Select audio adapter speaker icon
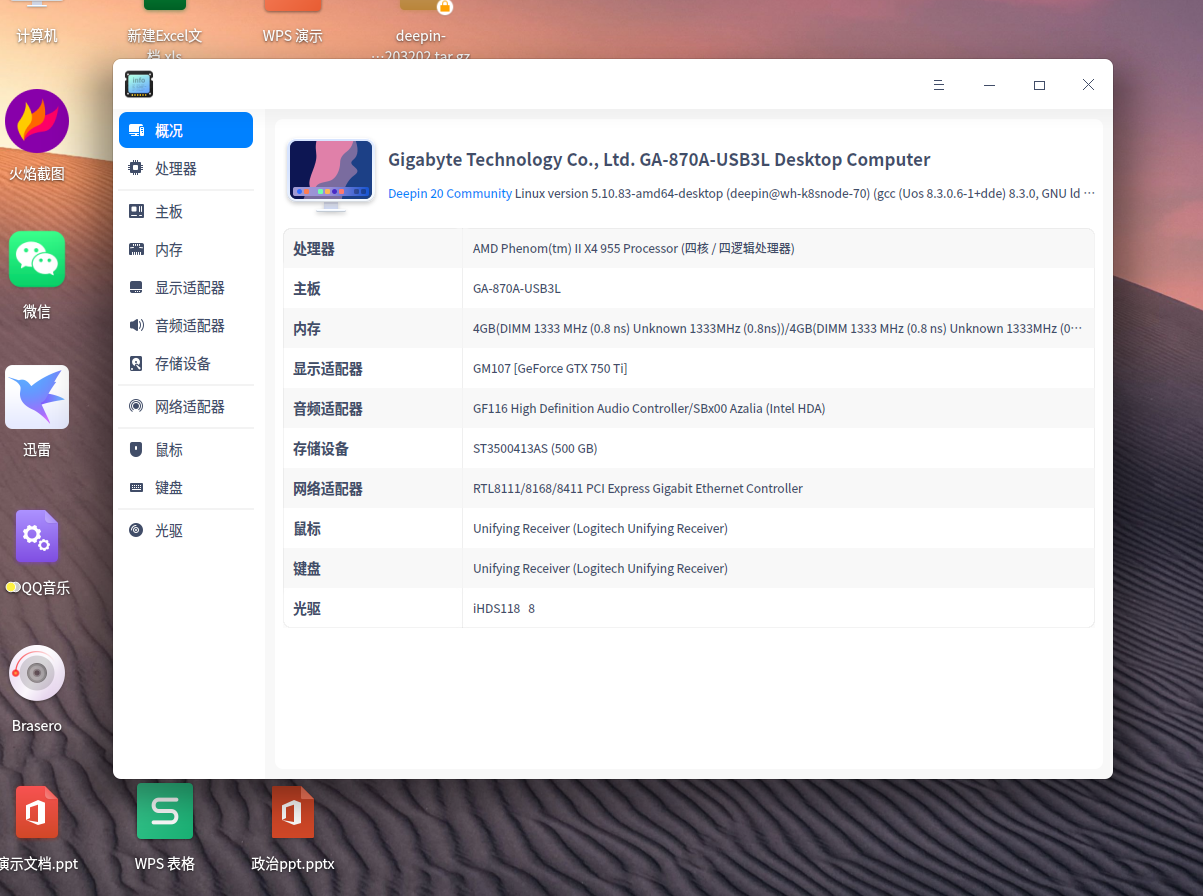This screenshot has height=896, width=1203. pos(136,326)
